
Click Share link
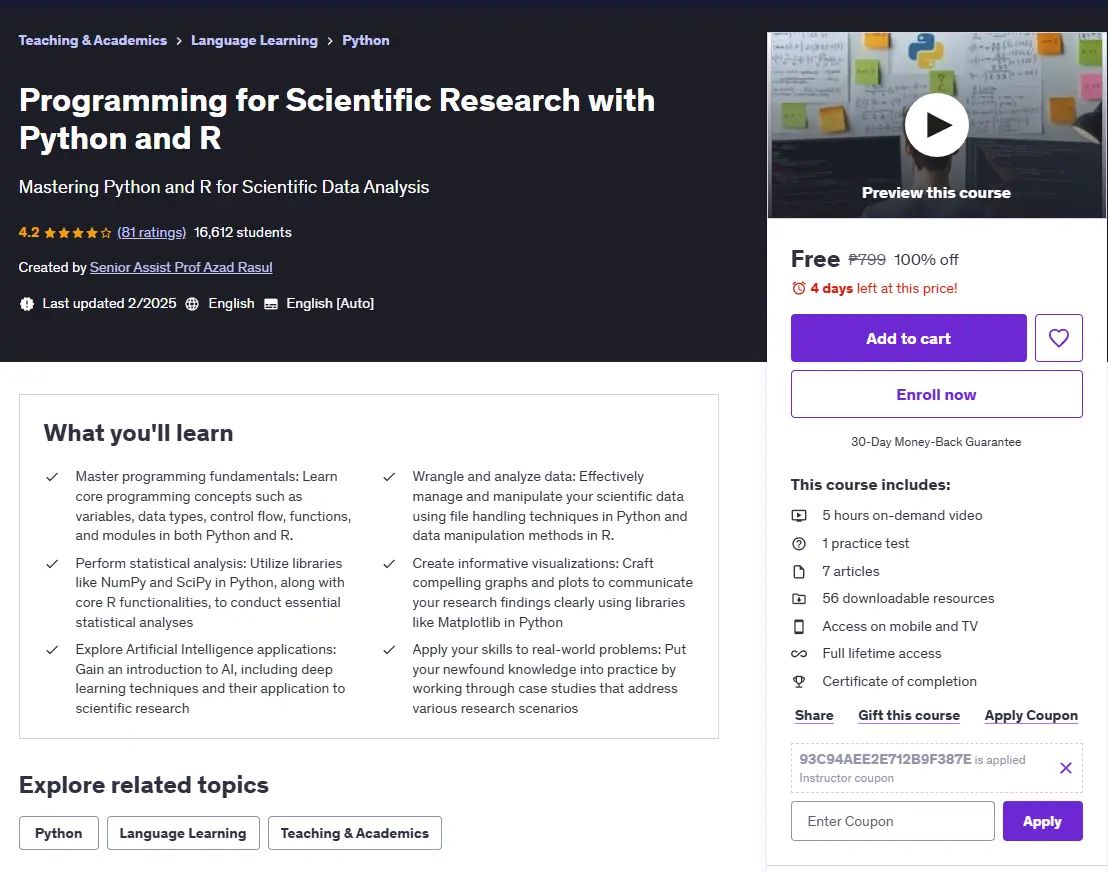click(814, 715)
